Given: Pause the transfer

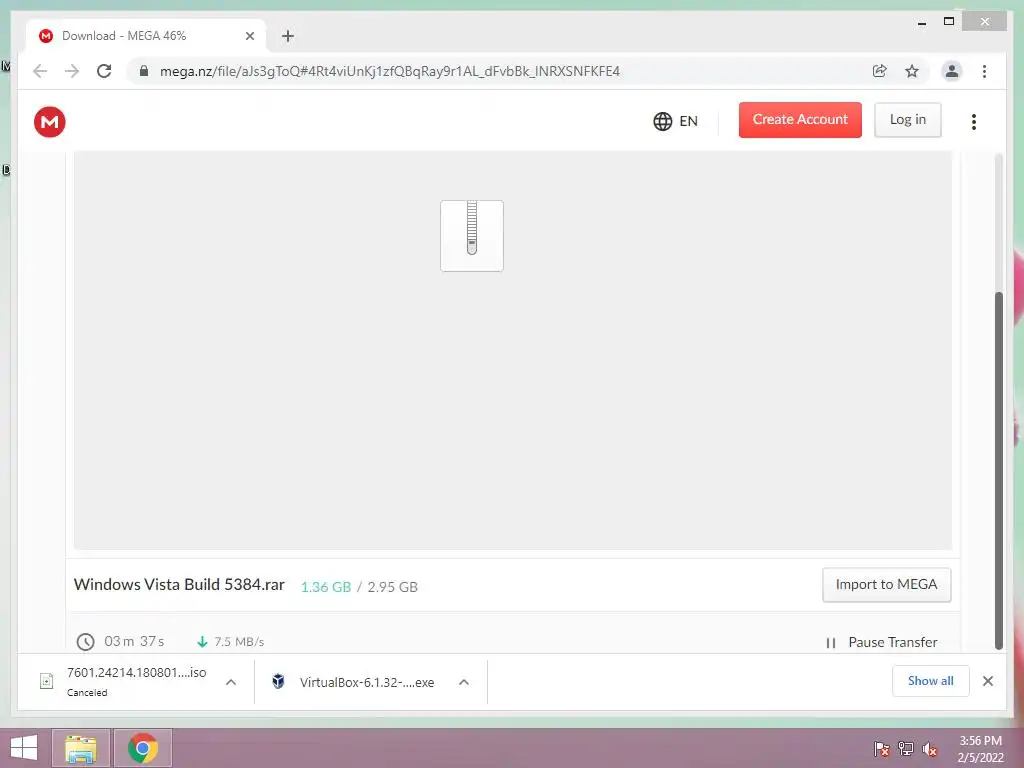Looking at the screenshot, I should 881,642.
